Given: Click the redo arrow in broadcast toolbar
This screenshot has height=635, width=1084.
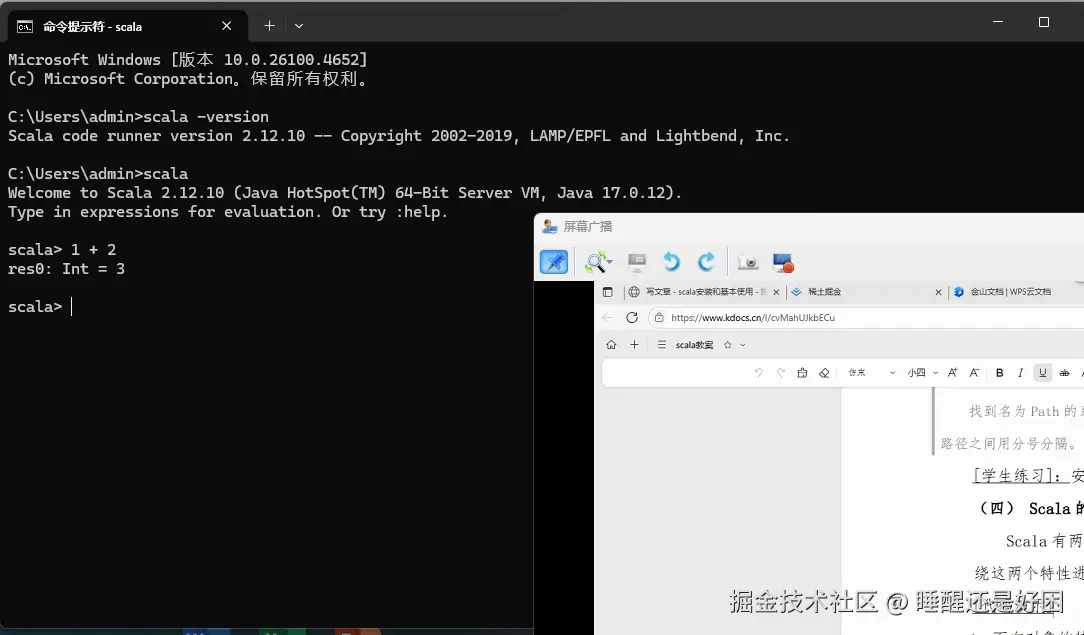Looking at the screenshot, I should [x=706, y=262].
